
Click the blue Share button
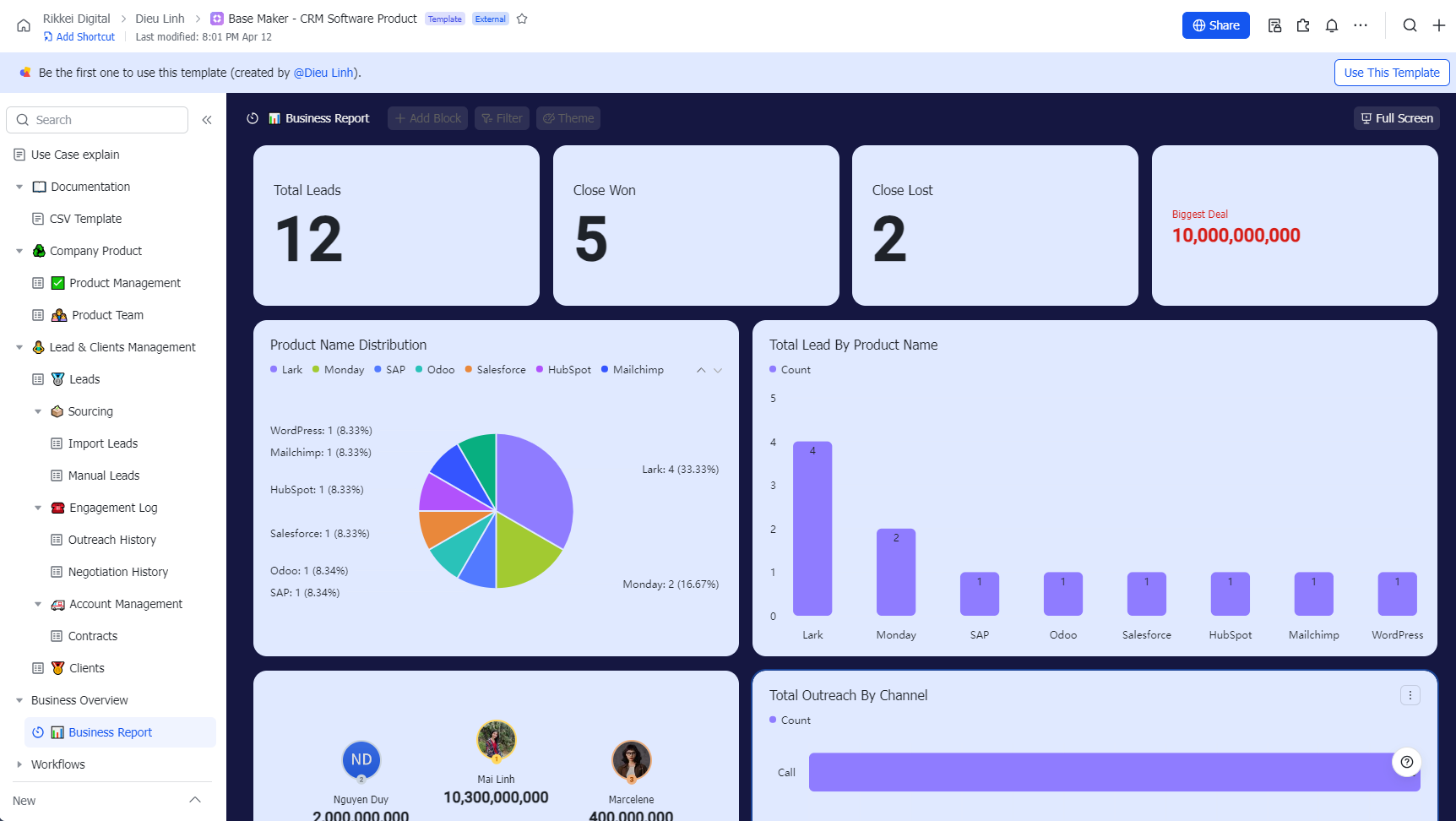tap(1215, 25)
